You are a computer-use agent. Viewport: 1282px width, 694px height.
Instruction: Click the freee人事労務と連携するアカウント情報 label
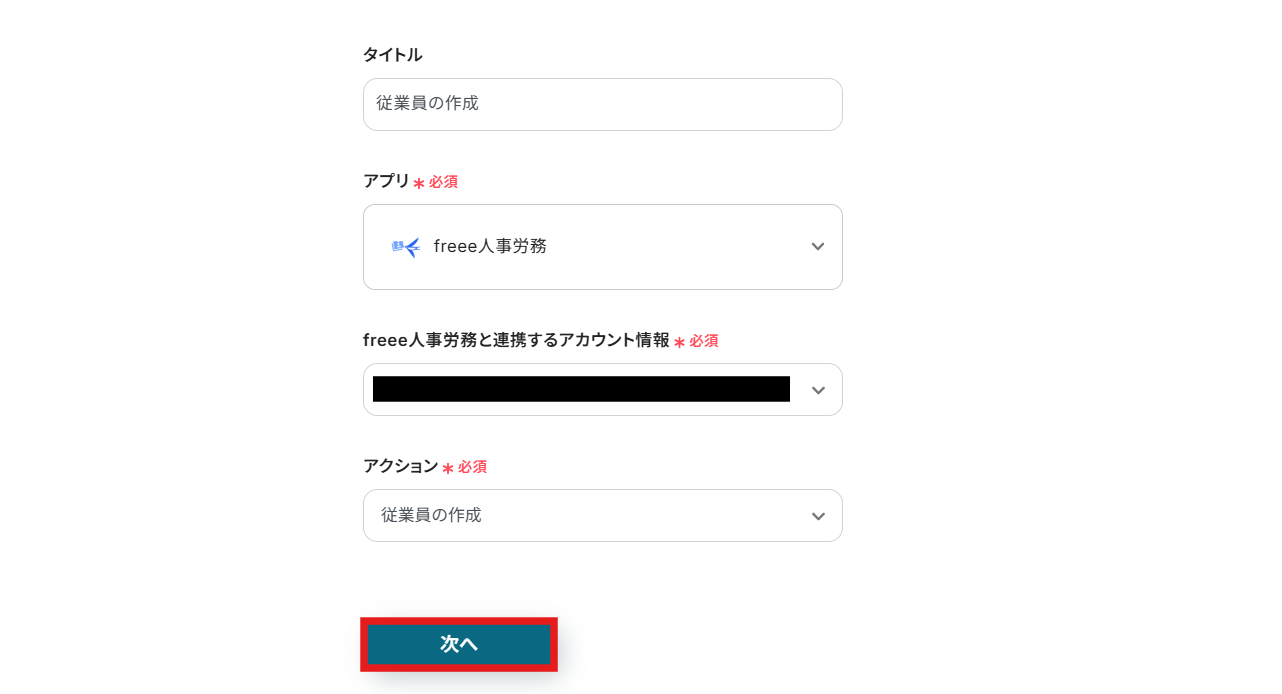tap(516, 340)
